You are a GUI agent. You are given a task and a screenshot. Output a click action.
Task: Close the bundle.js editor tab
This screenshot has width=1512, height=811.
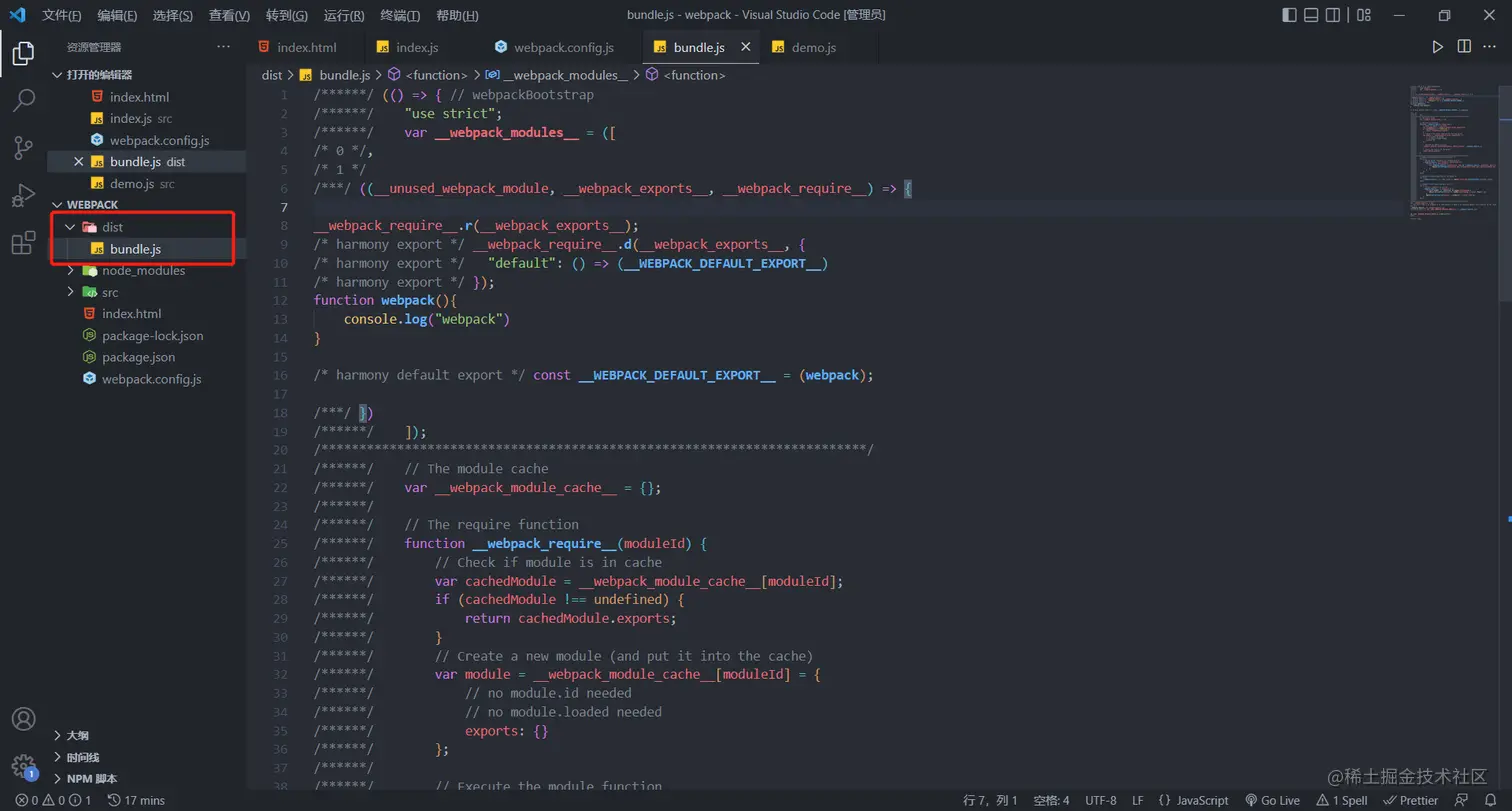(745, 47)
